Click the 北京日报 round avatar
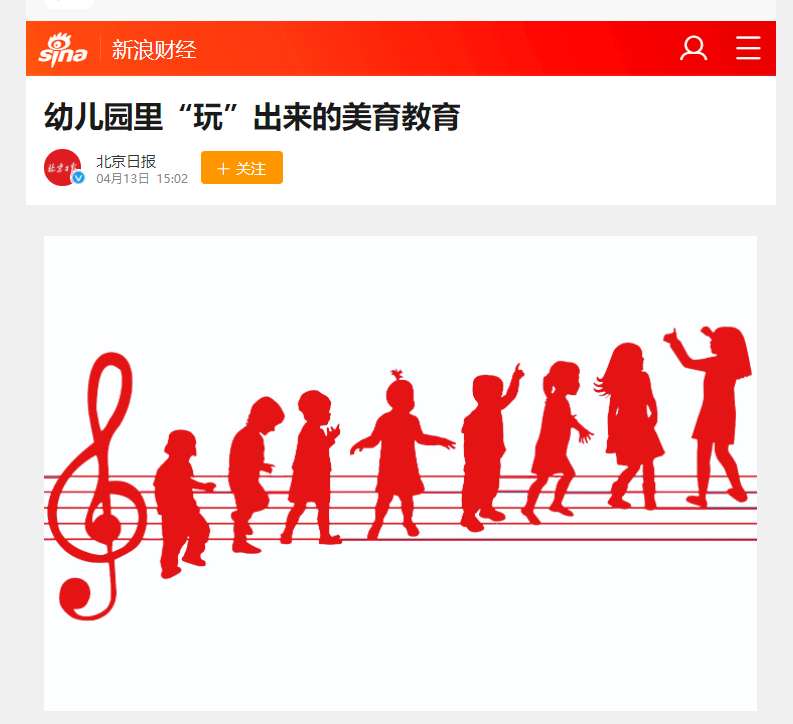 [63, 167]
